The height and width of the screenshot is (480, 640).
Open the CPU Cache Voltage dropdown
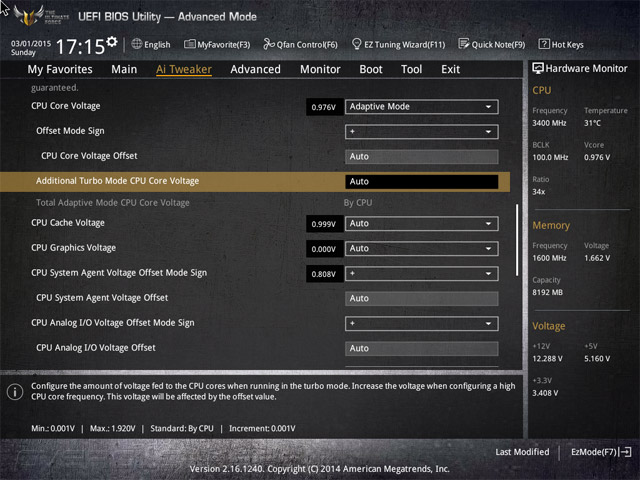pos(422,223)
